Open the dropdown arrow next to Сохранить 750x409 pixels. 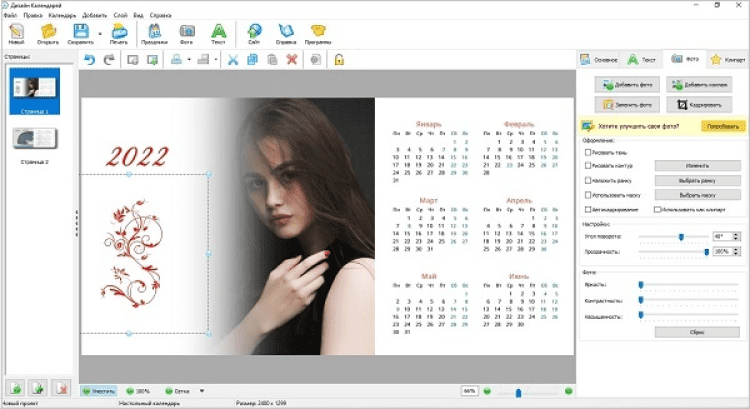[x=100, y=33]
